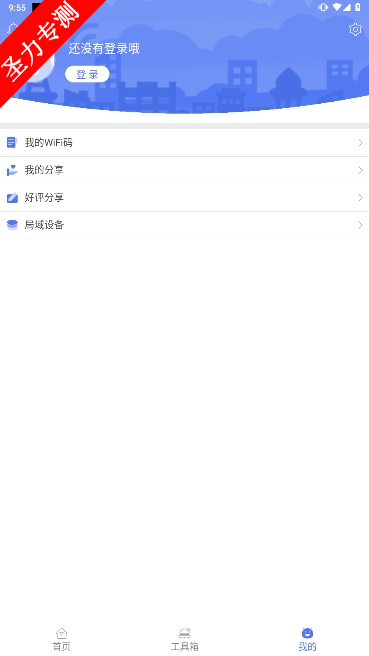Expand the 我的WiFi码 row chevron

pos(360,143)
